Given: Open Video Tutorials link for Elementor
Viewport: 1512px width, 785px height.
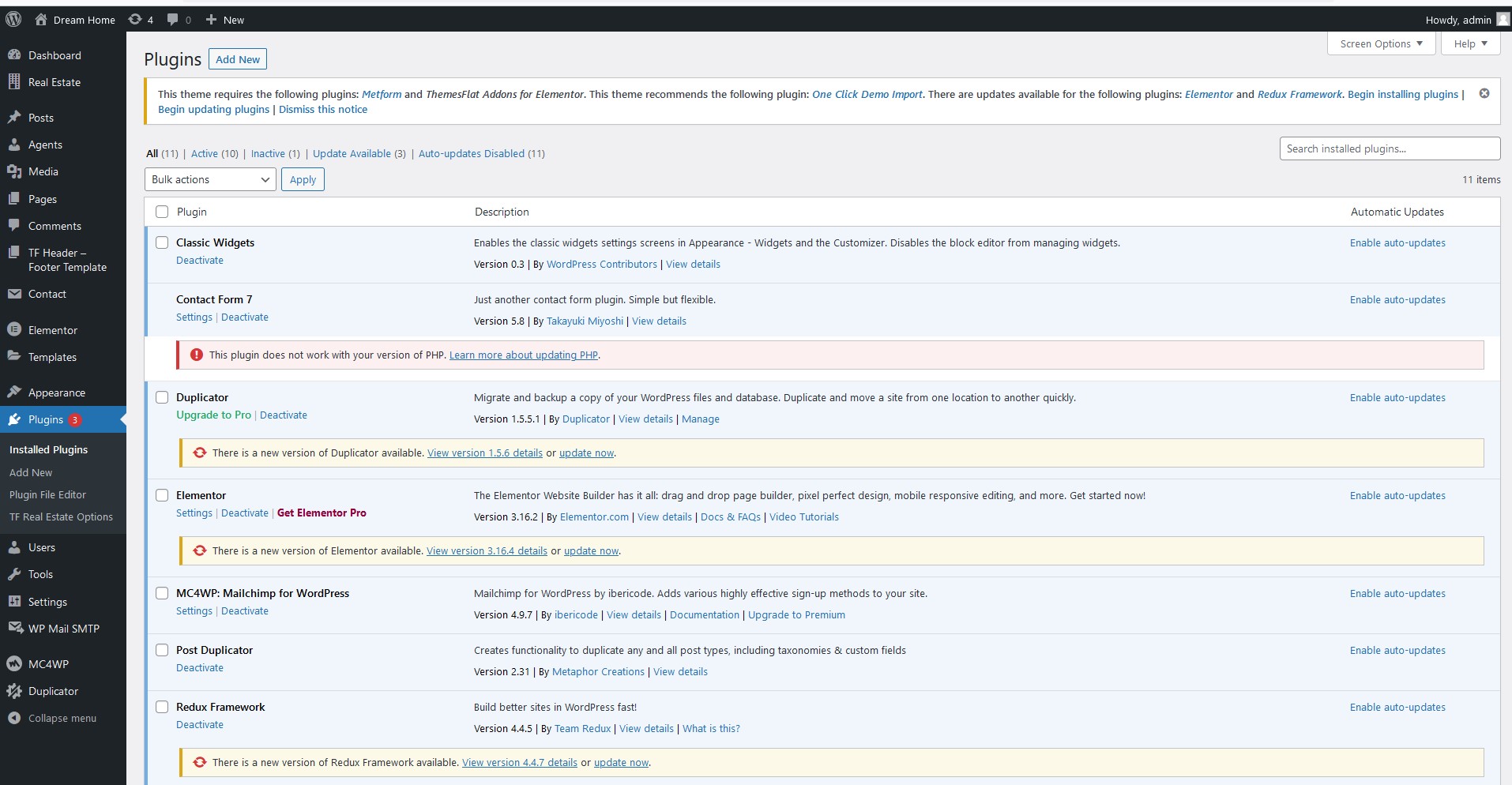Looking at the screenshot, I should (804, 517).
